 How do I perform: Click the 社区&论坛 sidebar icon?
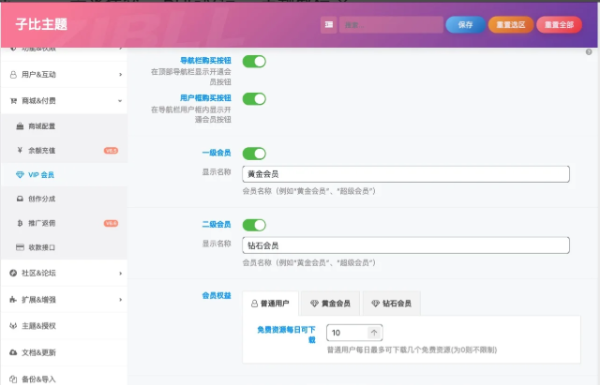(13, 273)
